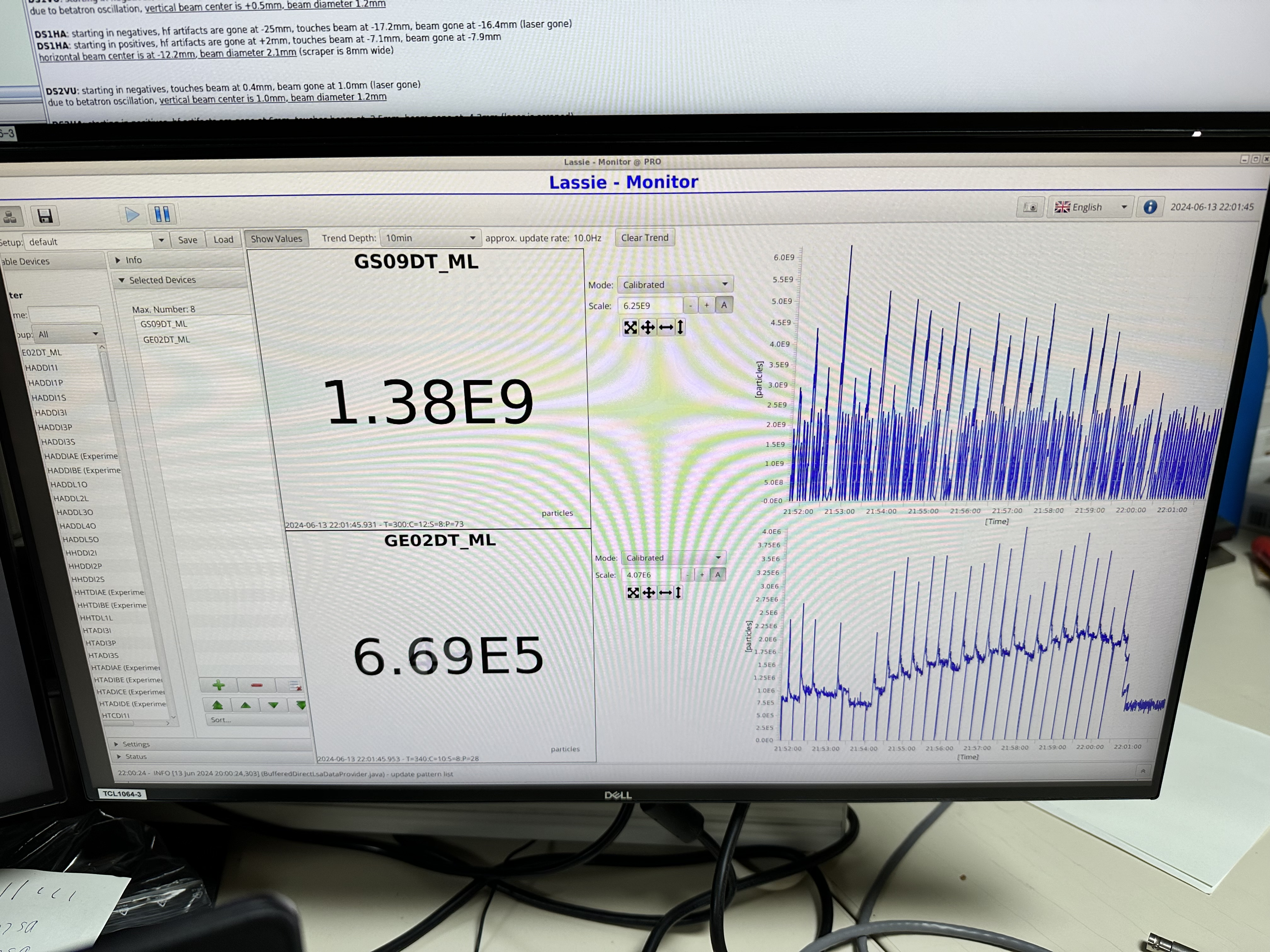The image size is (1270, 952).
Task: Select GE02DT_ML in Selected Devices list
Action: (x=167, y=340)
